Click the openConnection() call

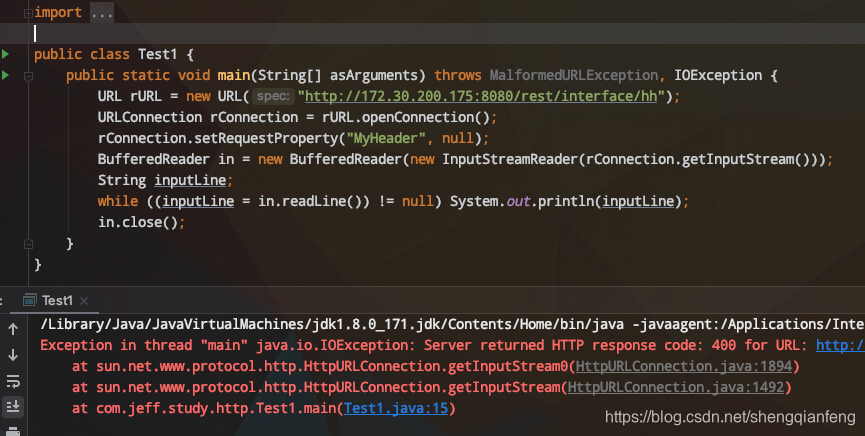pos(425,117)
